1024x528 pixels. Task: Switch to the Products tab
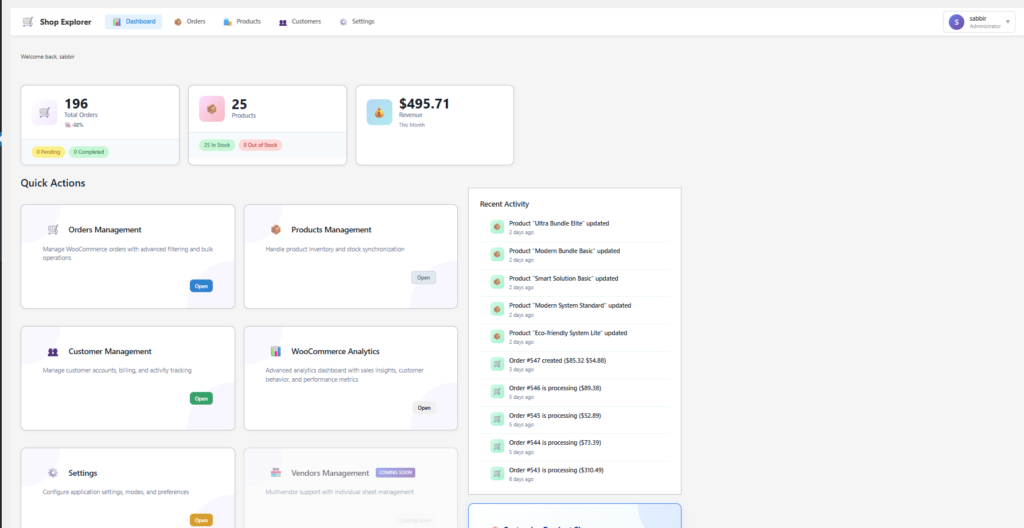click(x=242, y=22)
